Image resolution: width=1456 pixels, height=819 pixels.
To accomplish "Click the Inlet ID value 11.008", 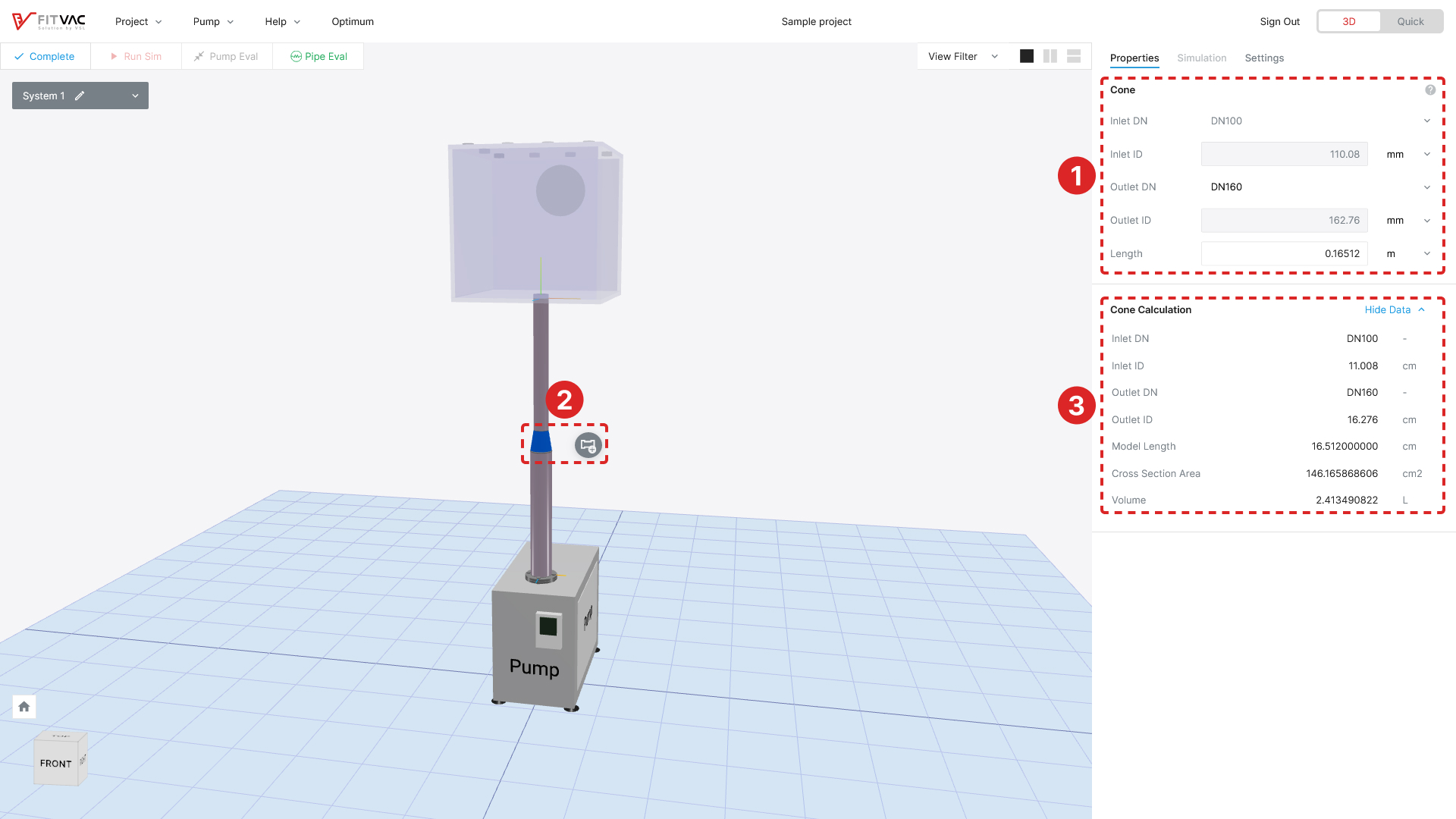I will [1363, 366].
